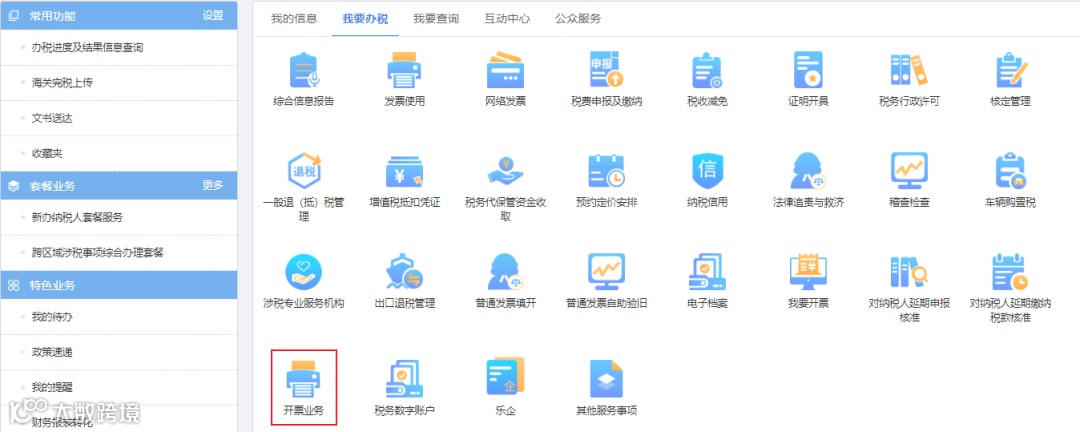Open 乐企 icon

[x=505, y=376]
